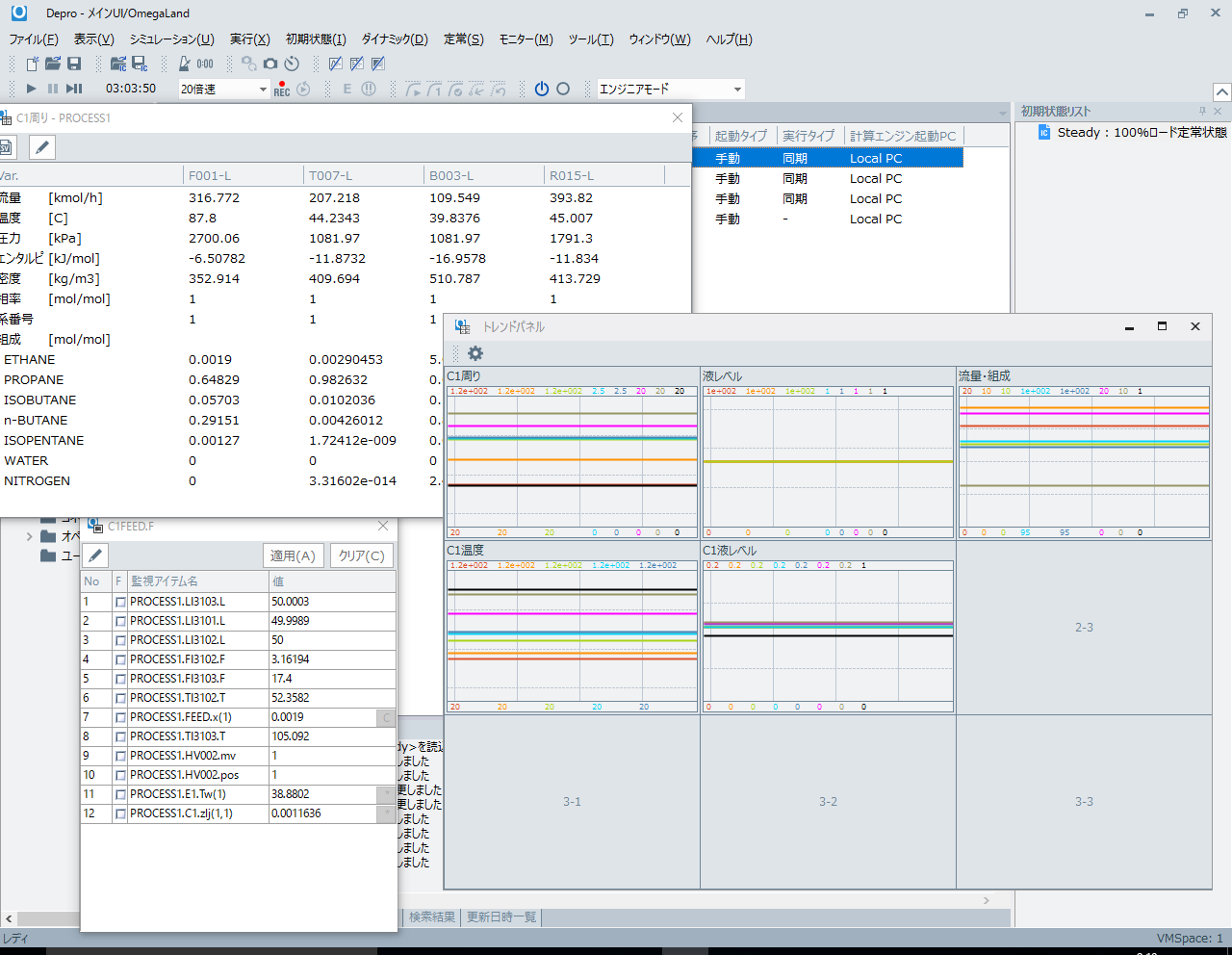Click the クリア(C) clear button

point(361,555)
